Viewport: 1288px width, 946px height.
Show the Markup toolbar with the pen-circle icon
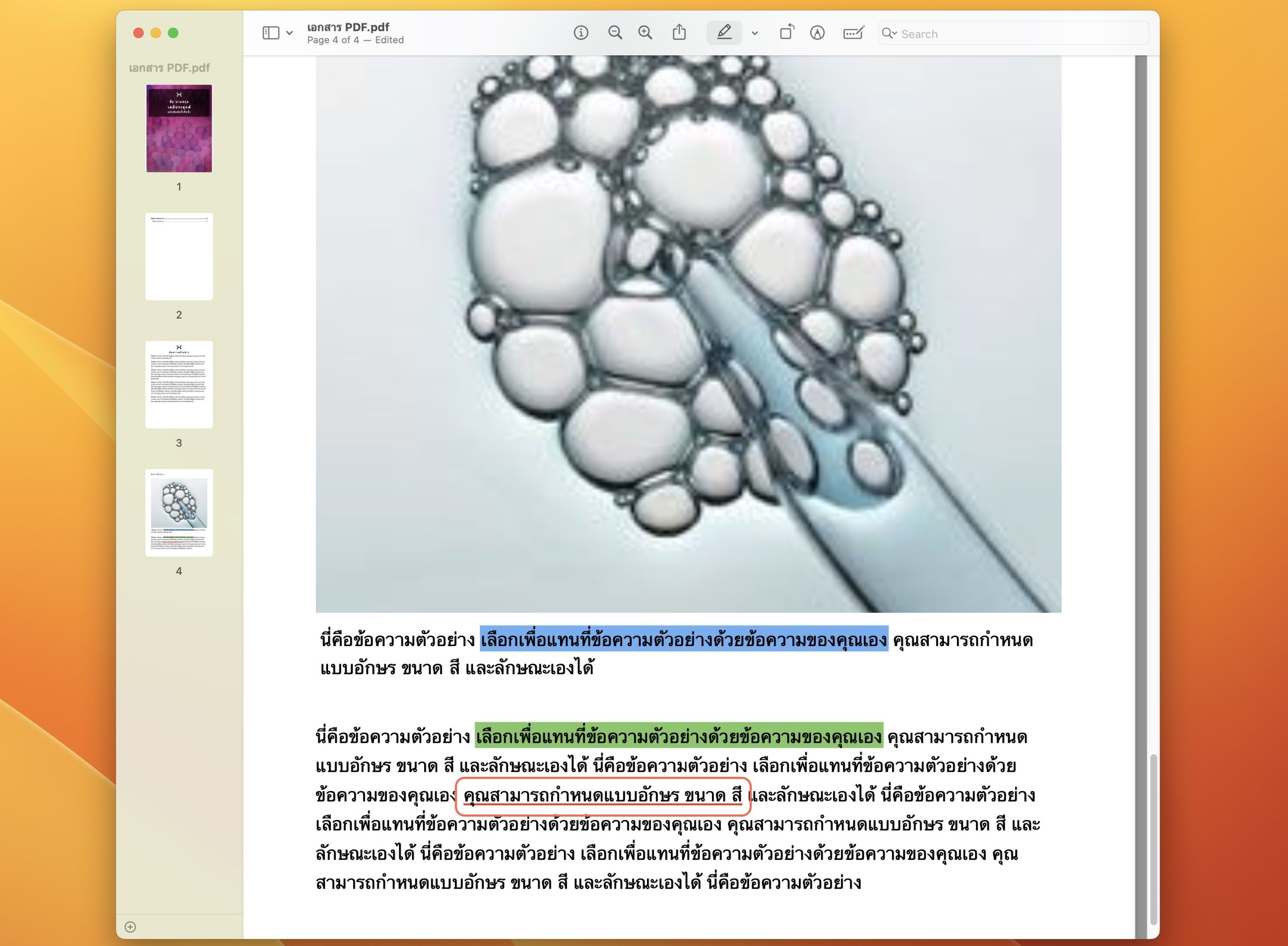tap(817, 33)
